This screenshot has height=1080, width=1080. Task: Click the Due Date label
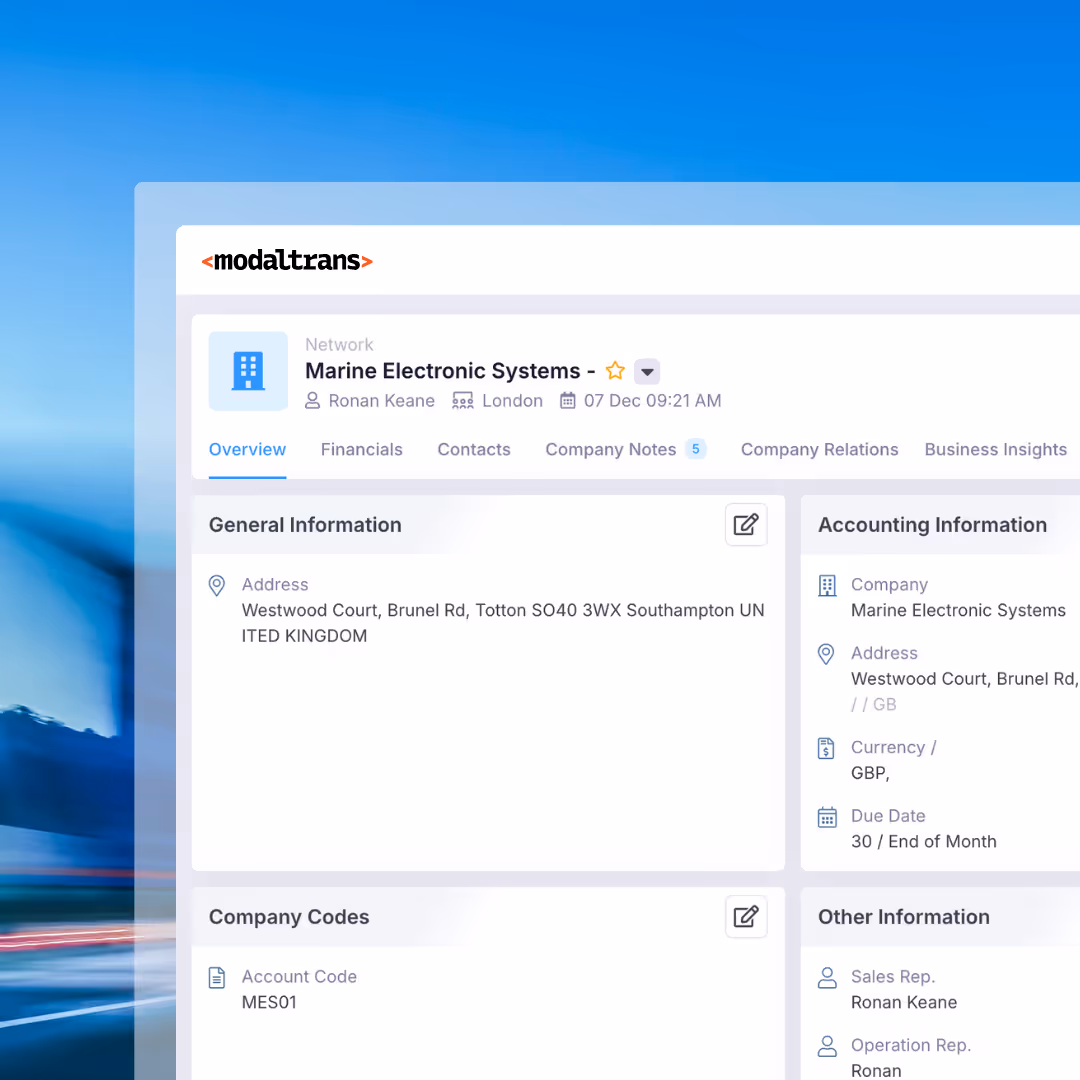888,816
